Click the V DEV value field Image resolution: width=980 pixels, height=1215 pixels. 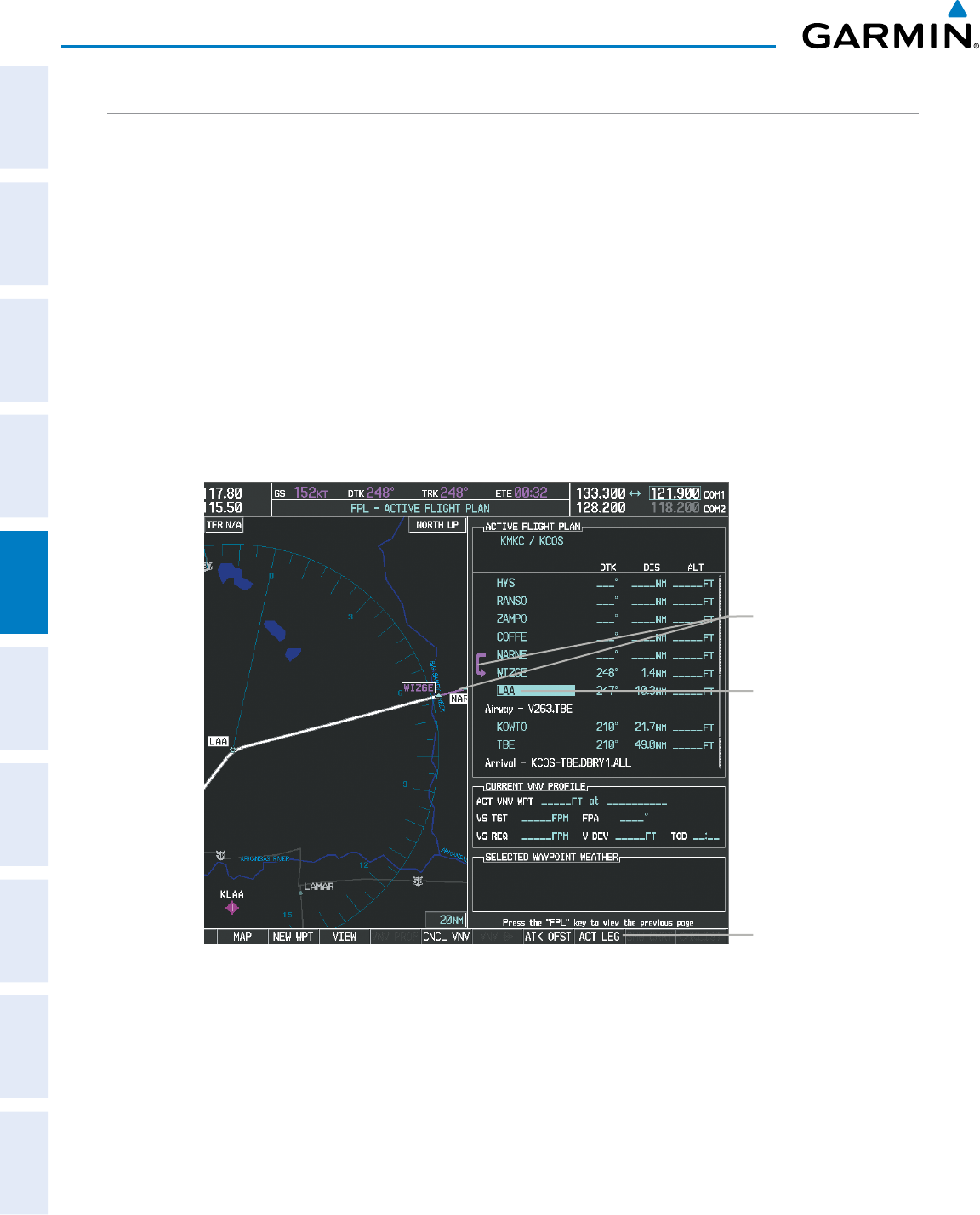(x=635, y=836)
